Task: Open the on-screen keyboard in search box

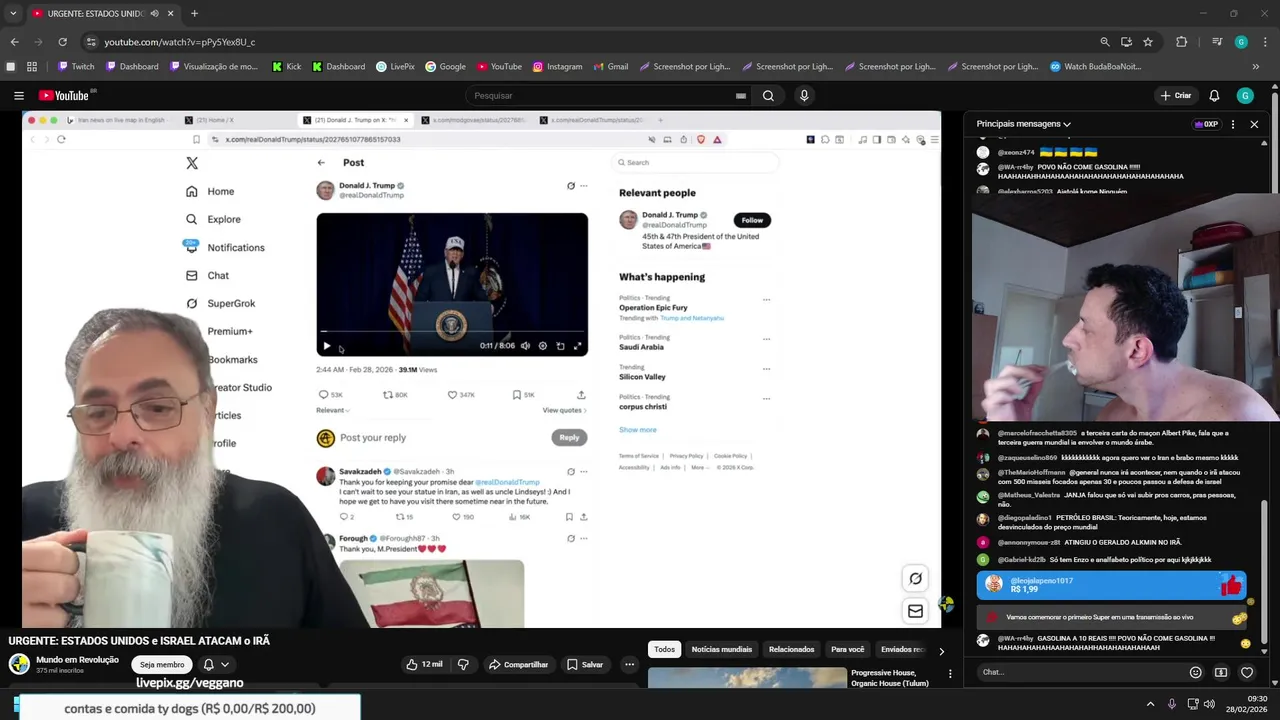Action: (741, 96)
